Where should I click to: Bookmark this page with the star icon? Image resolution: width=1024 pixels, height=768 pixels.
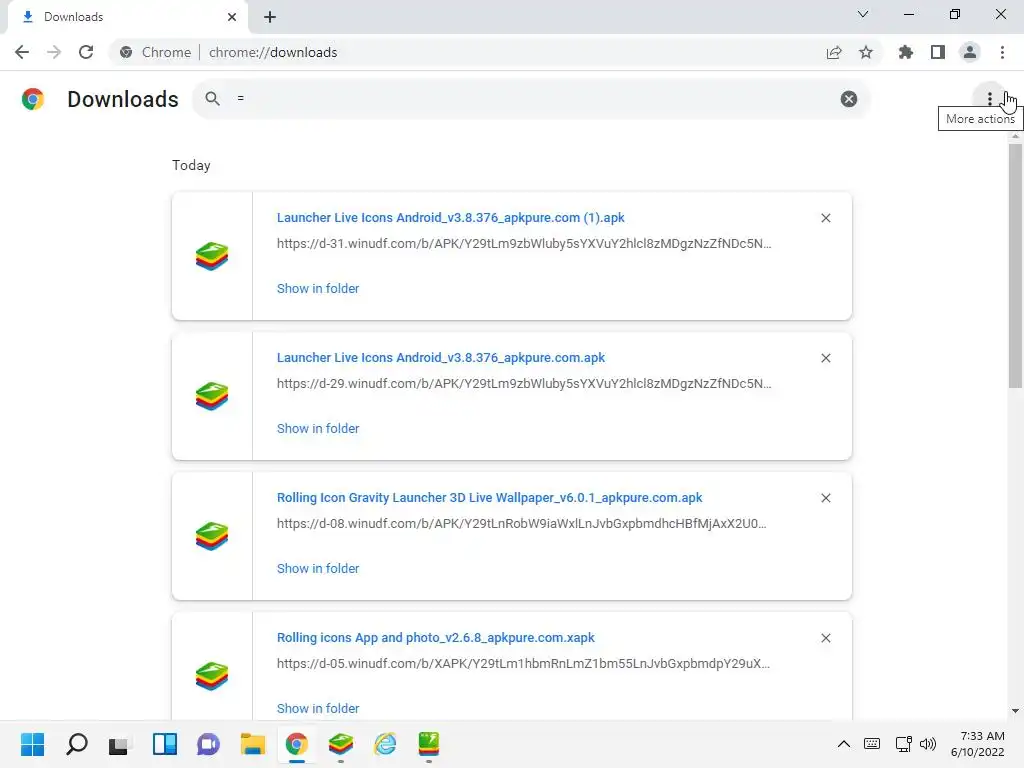click(866, 52)
